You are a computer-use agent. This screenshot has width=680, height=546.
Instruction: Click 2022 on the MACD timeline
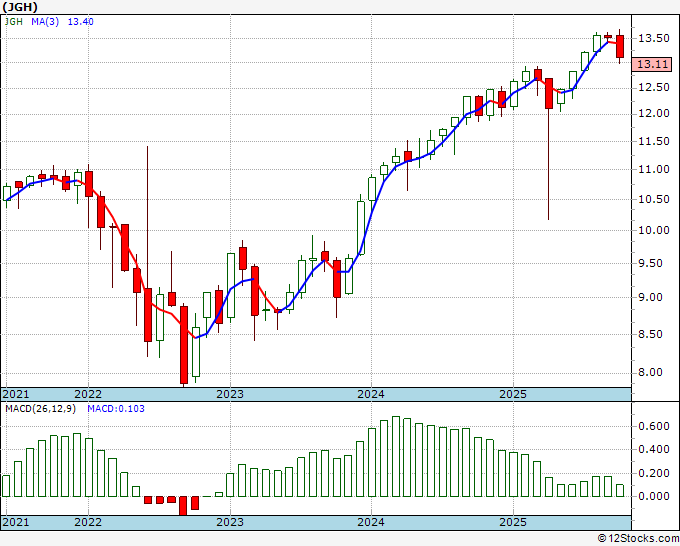coord(88,522)
